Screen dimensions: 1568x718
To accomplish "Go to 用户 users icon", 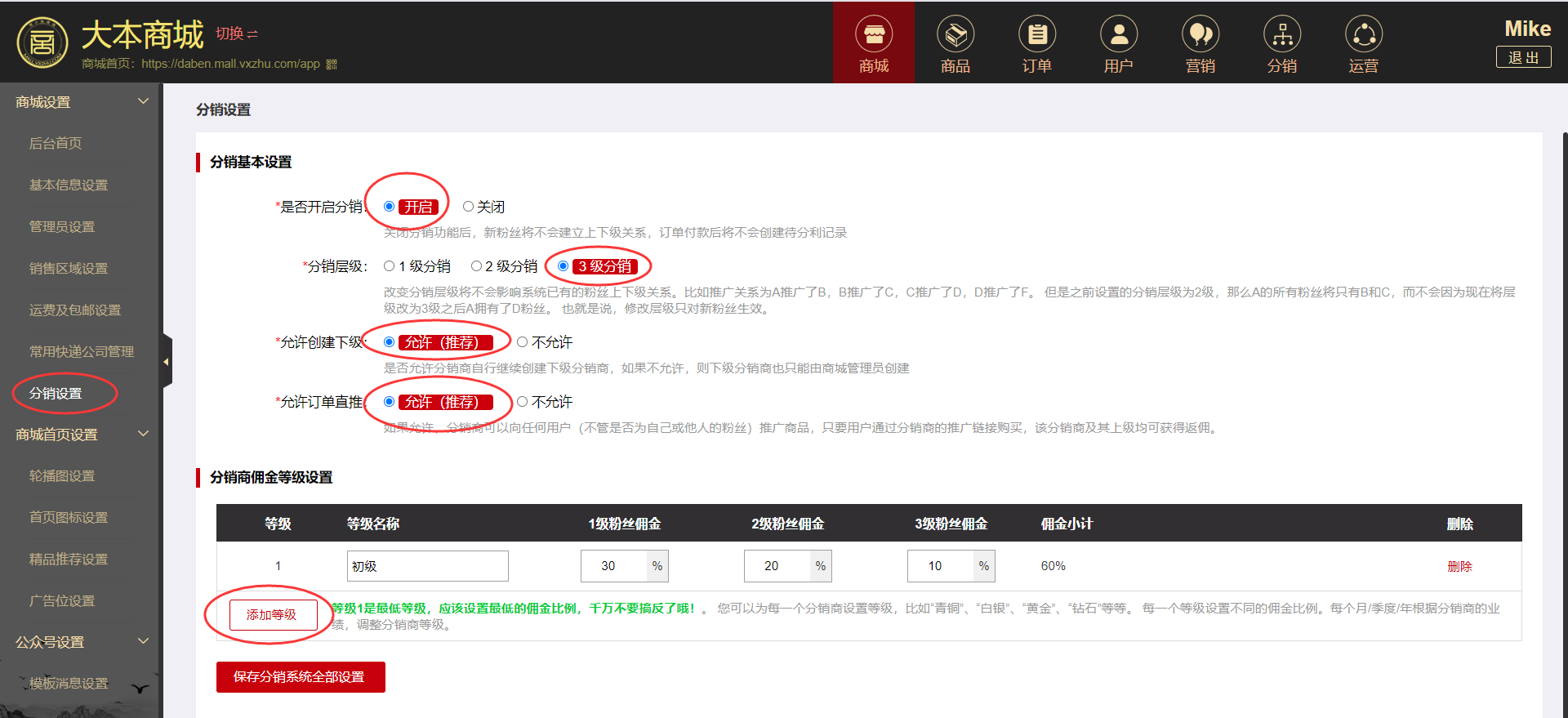I will [1118, 35].
